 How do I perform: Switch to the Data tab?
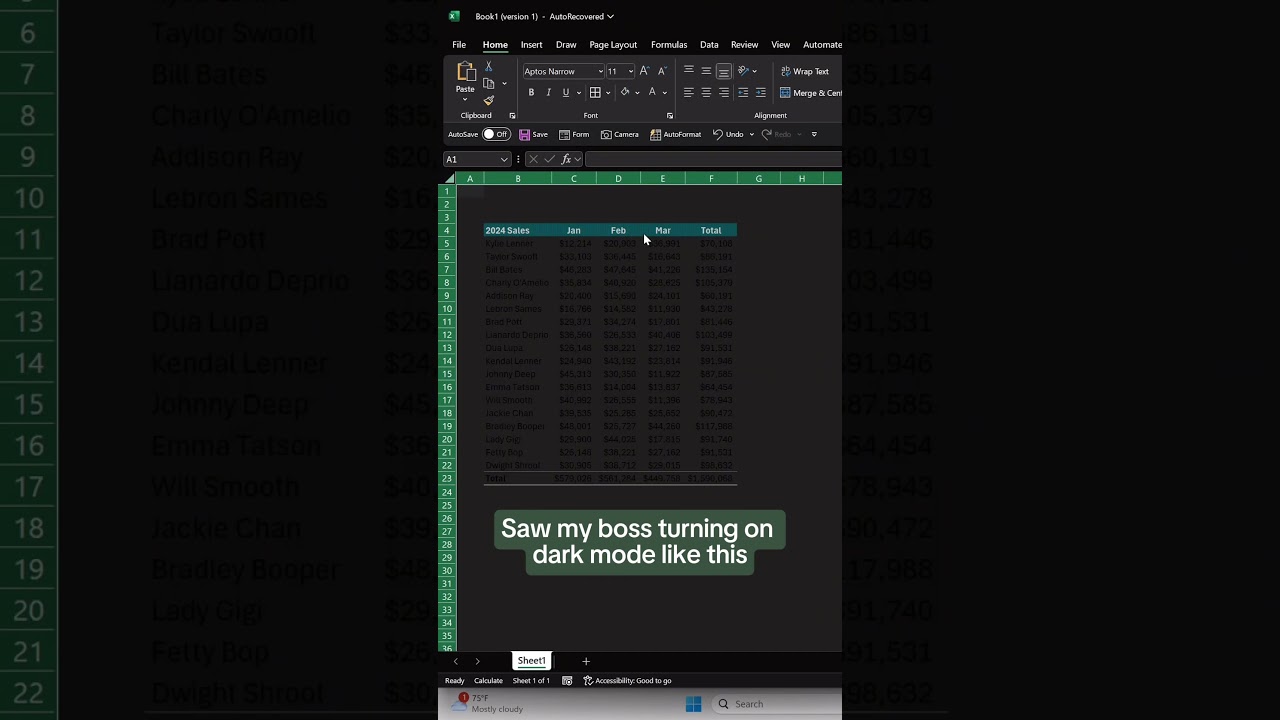pyautogui.click(x=709, y=44)
